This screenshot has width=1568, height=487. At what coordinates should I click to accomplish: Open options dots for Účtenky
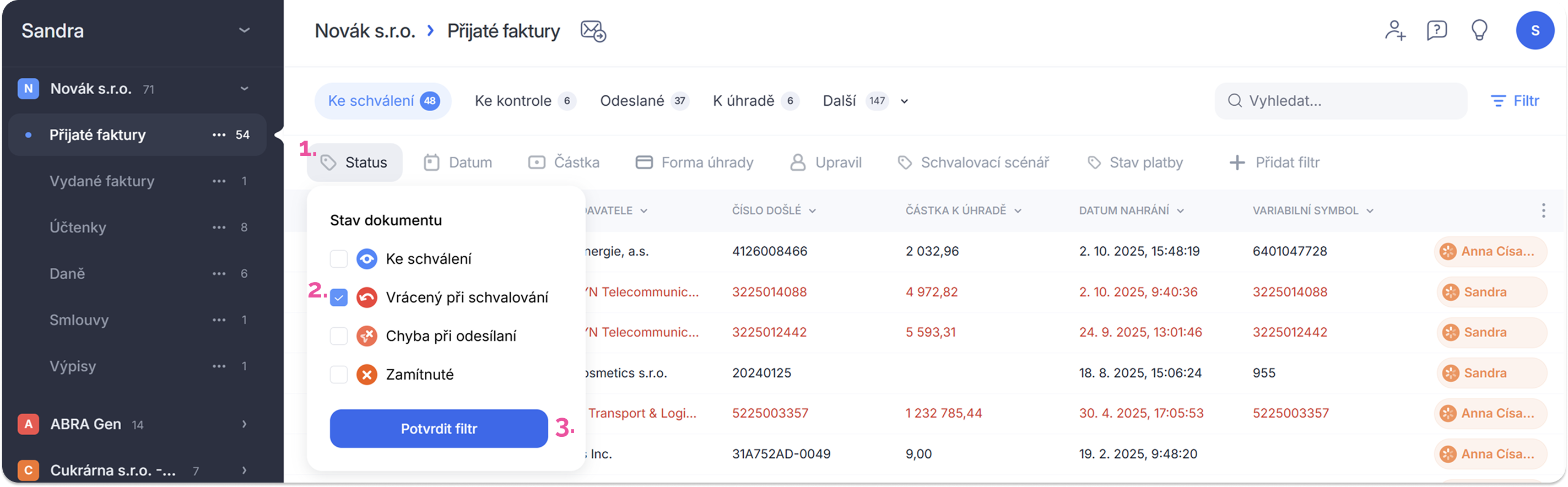[219, 228]
